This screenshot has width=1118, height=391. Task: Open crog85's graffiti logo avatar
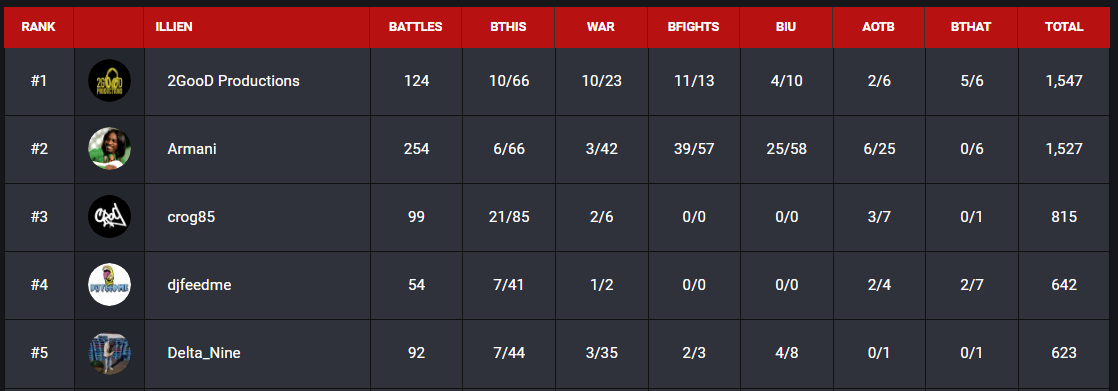pyautogui.click(x=109, y=216)
